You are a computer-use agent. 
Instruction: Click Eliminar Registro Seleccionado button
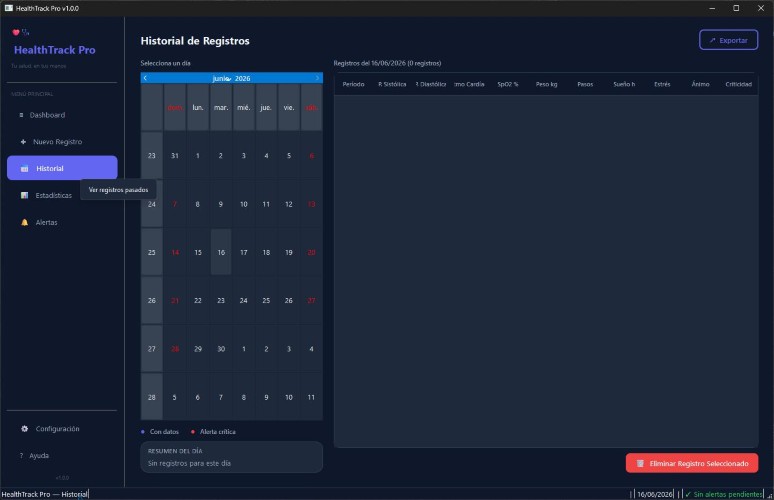pyautogui.click(x=692, y=463)
